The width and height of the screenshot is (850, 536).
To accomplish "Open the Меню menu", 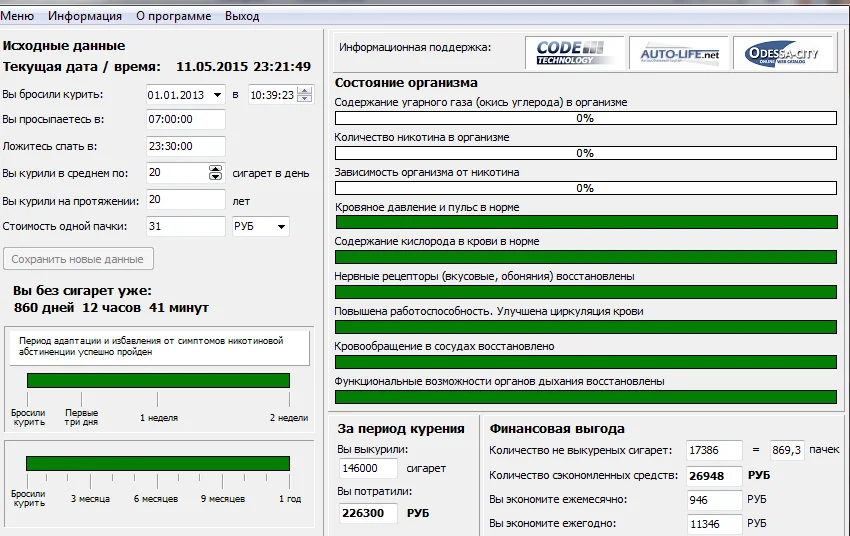I will (17, 16).
